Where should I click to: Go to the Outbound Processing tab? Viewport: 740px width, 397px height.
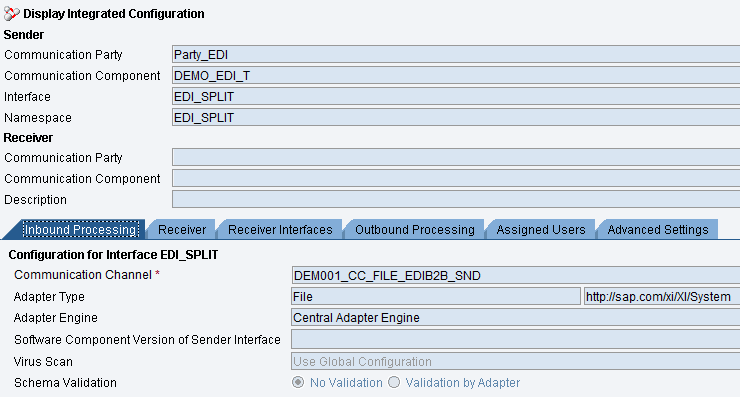414,229
